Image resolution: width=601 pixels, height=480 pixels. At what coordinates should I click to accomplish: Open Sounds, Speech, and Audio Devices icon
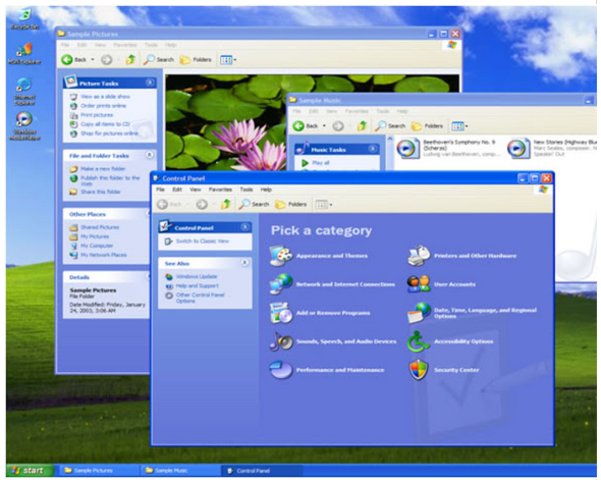click(281, 341)
